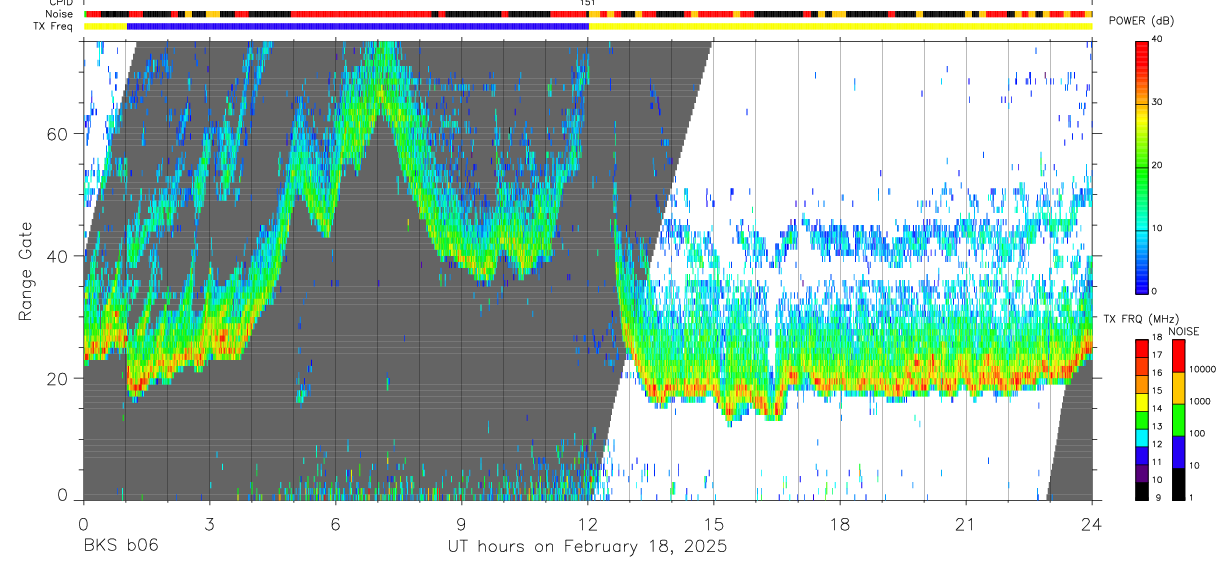Click the yellow 14-15 MHz TX FRQ swatch
Image resolution: width=1228 pixels, height=567 pixels.
pyautogui.click(x=1142, y=402)
